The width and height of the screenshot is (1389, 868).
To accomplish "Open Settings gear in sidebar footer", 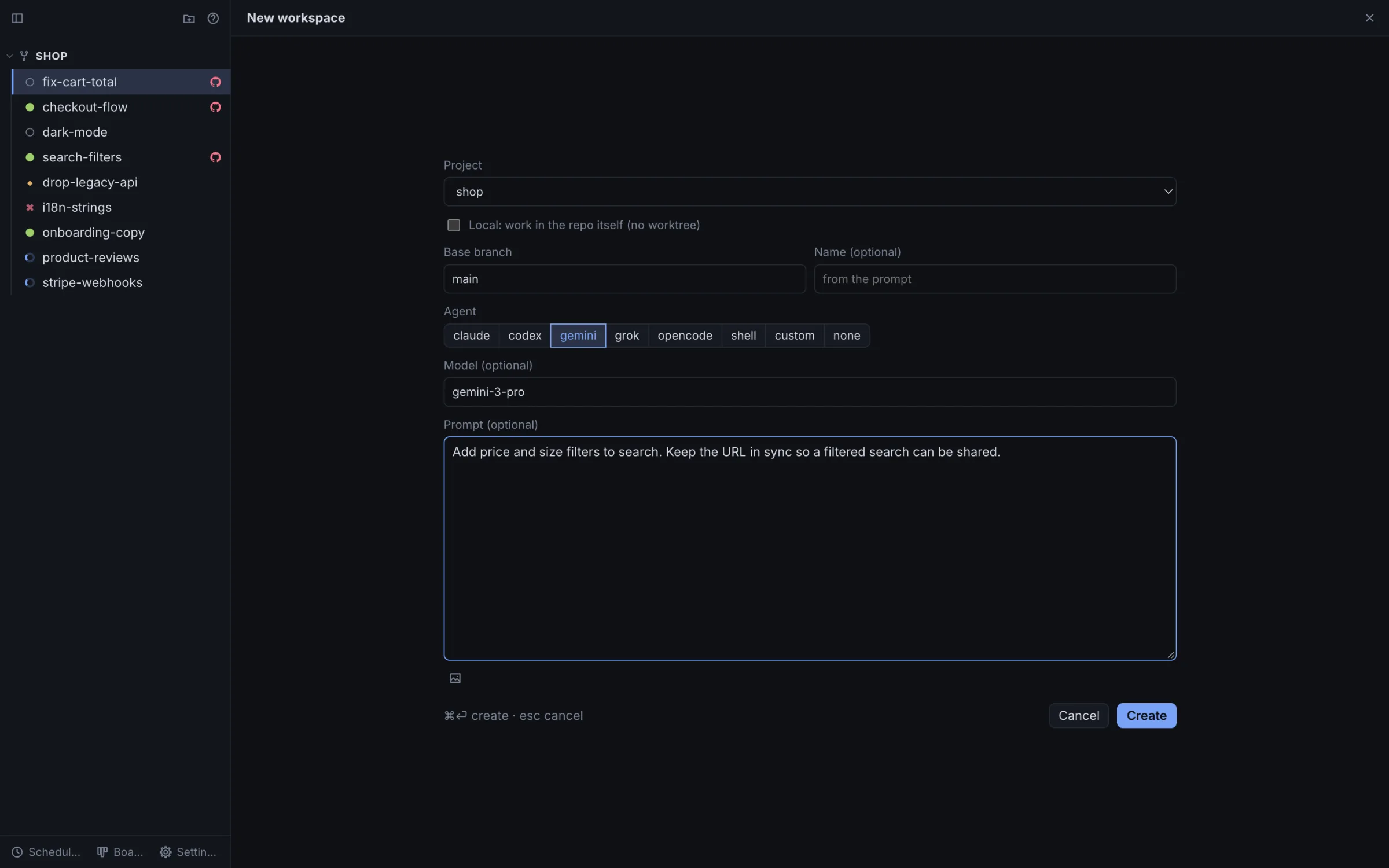I will tap(166, 852).
